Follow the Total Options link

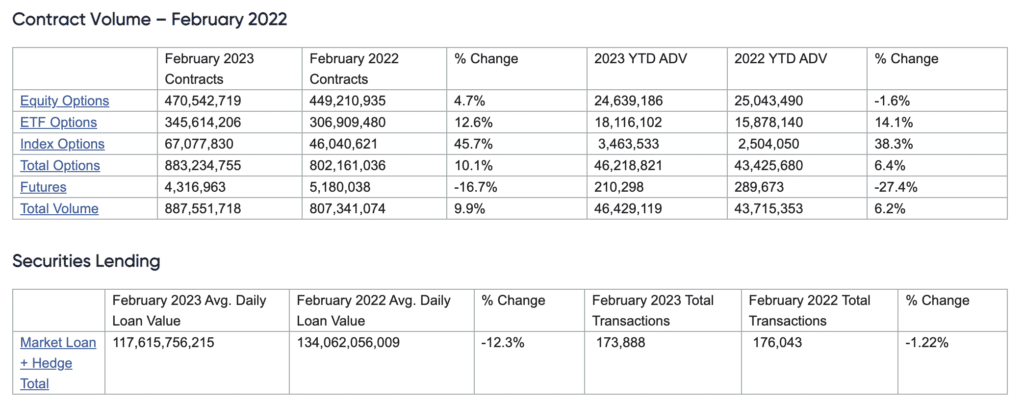(60, 165)
